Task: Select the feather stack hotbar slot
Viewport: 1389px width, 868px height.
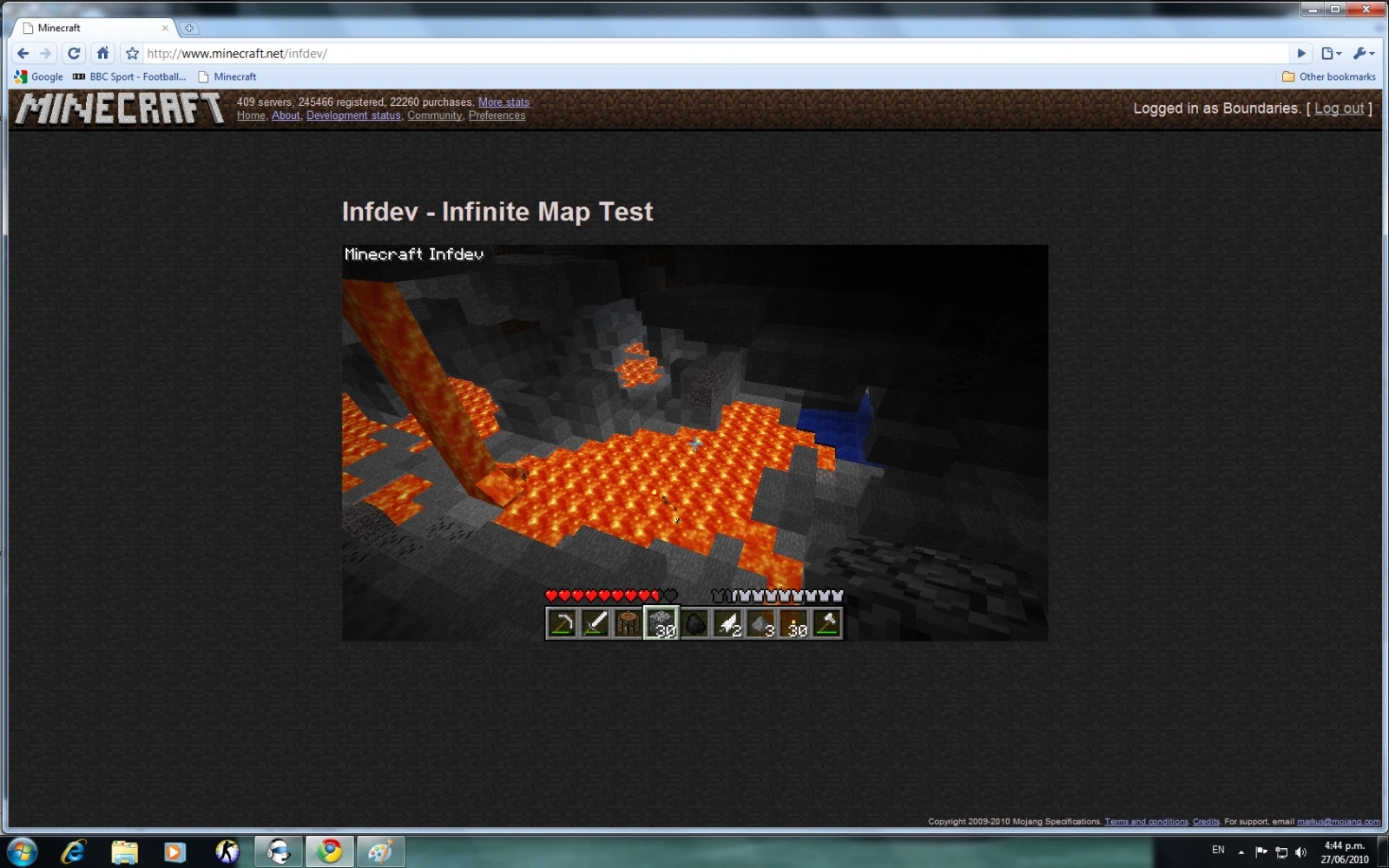Action: click(x=727, y=623)
